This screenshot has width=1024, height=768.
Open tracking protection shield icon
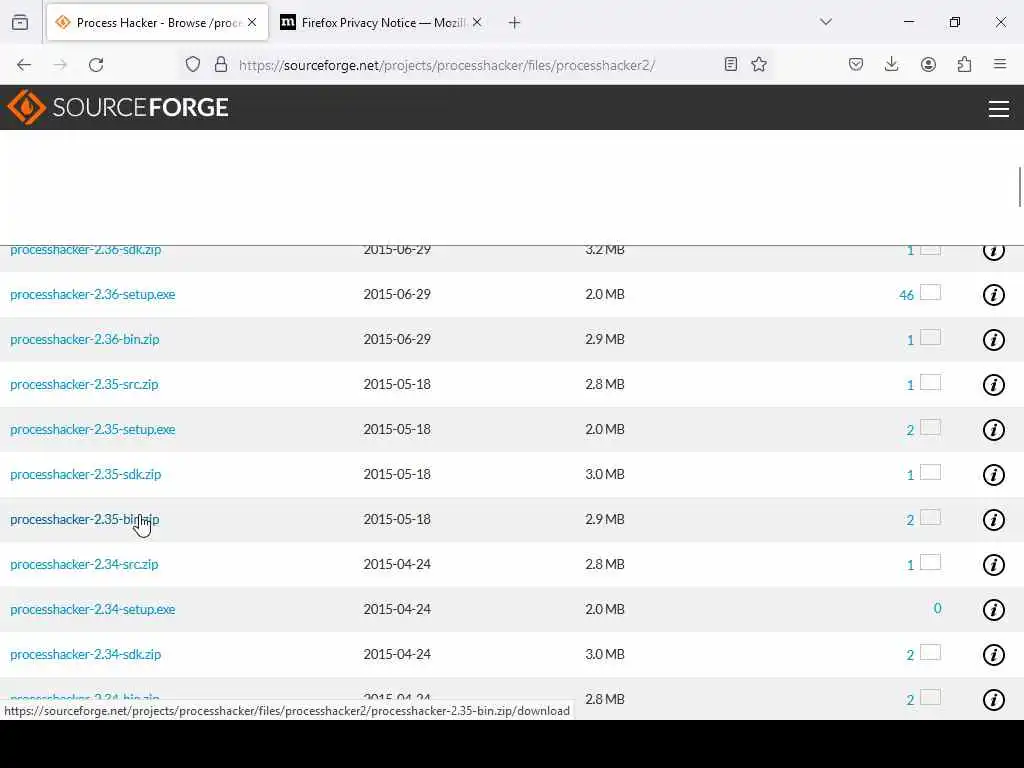click(193, 64)
